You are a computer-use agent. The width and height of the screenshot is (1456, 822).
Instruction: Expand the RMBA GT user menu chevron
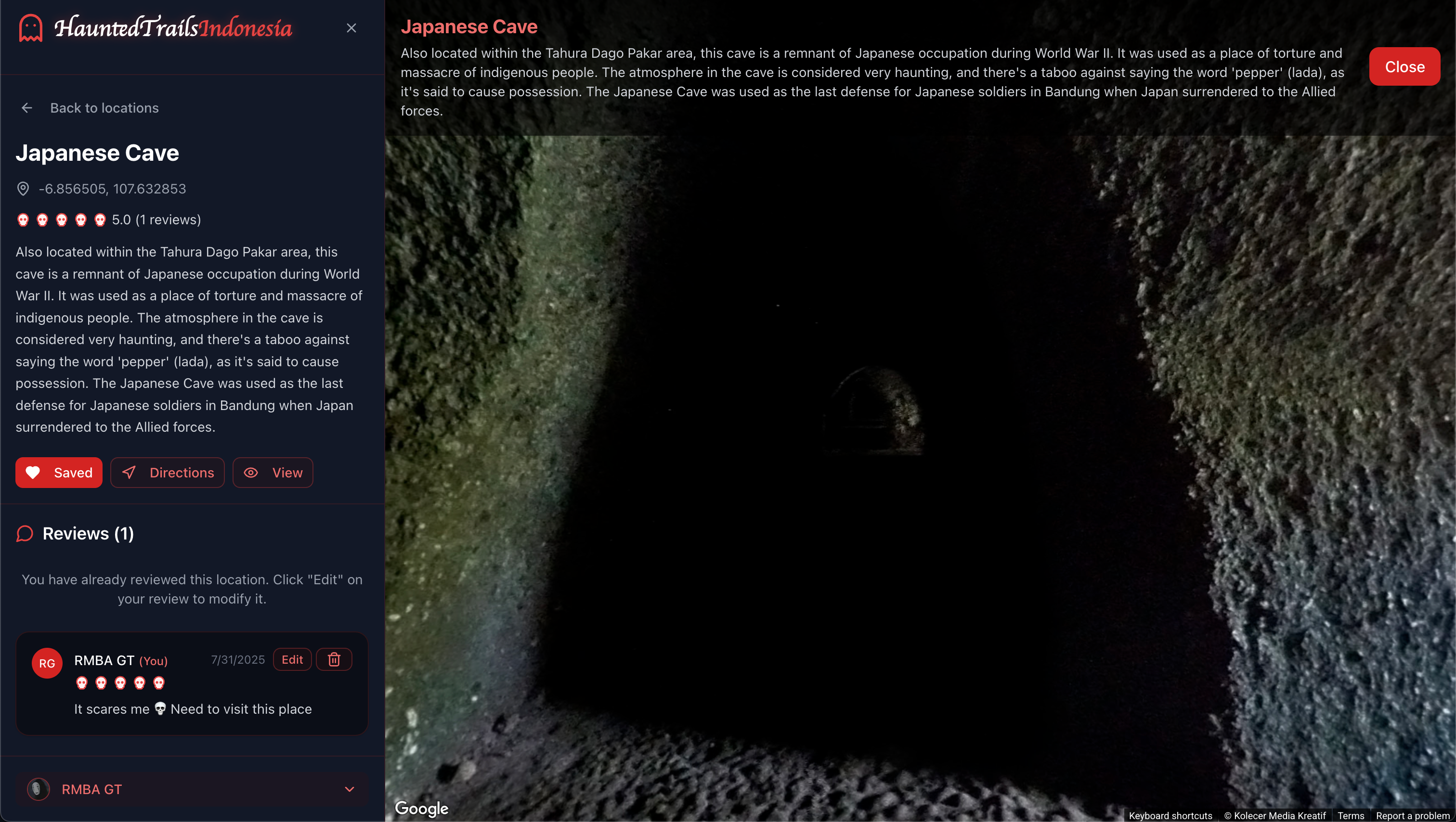click(349, 789)
